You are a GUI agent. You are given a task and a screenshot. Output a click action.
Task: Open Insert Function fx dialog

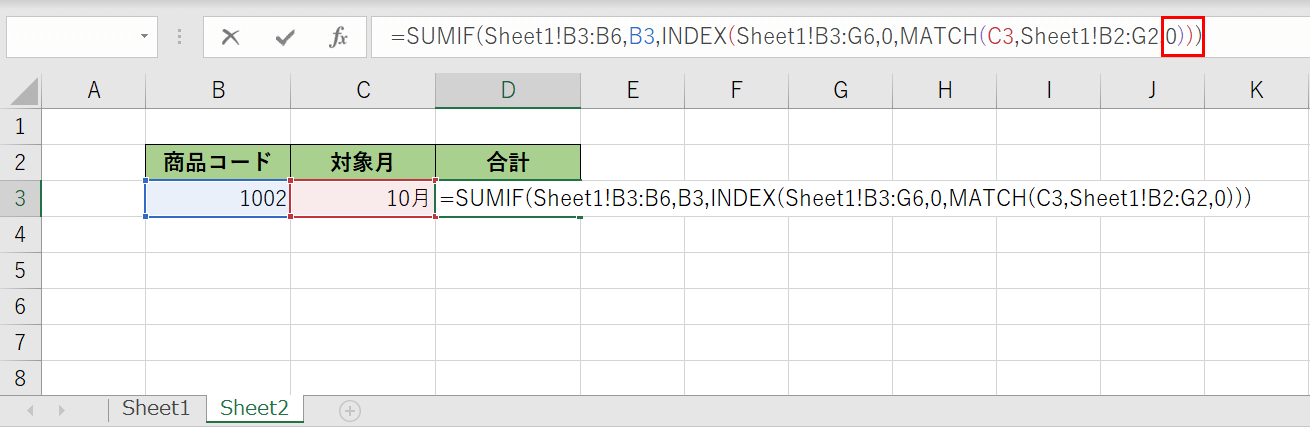[339, 38]
